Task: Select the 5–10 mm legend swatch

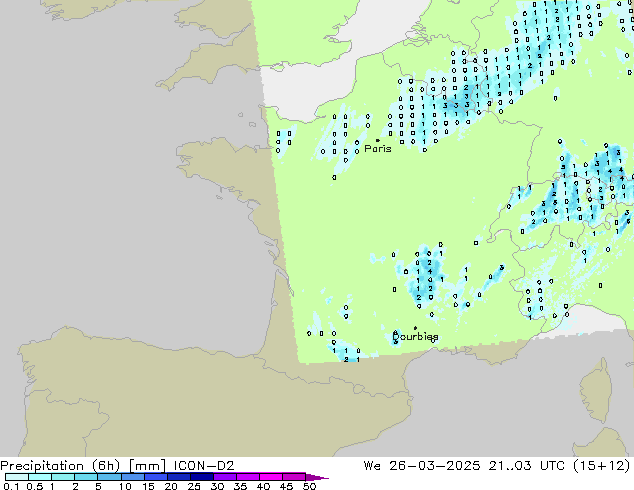Action: pyautogui.click(x=109, y=477)
